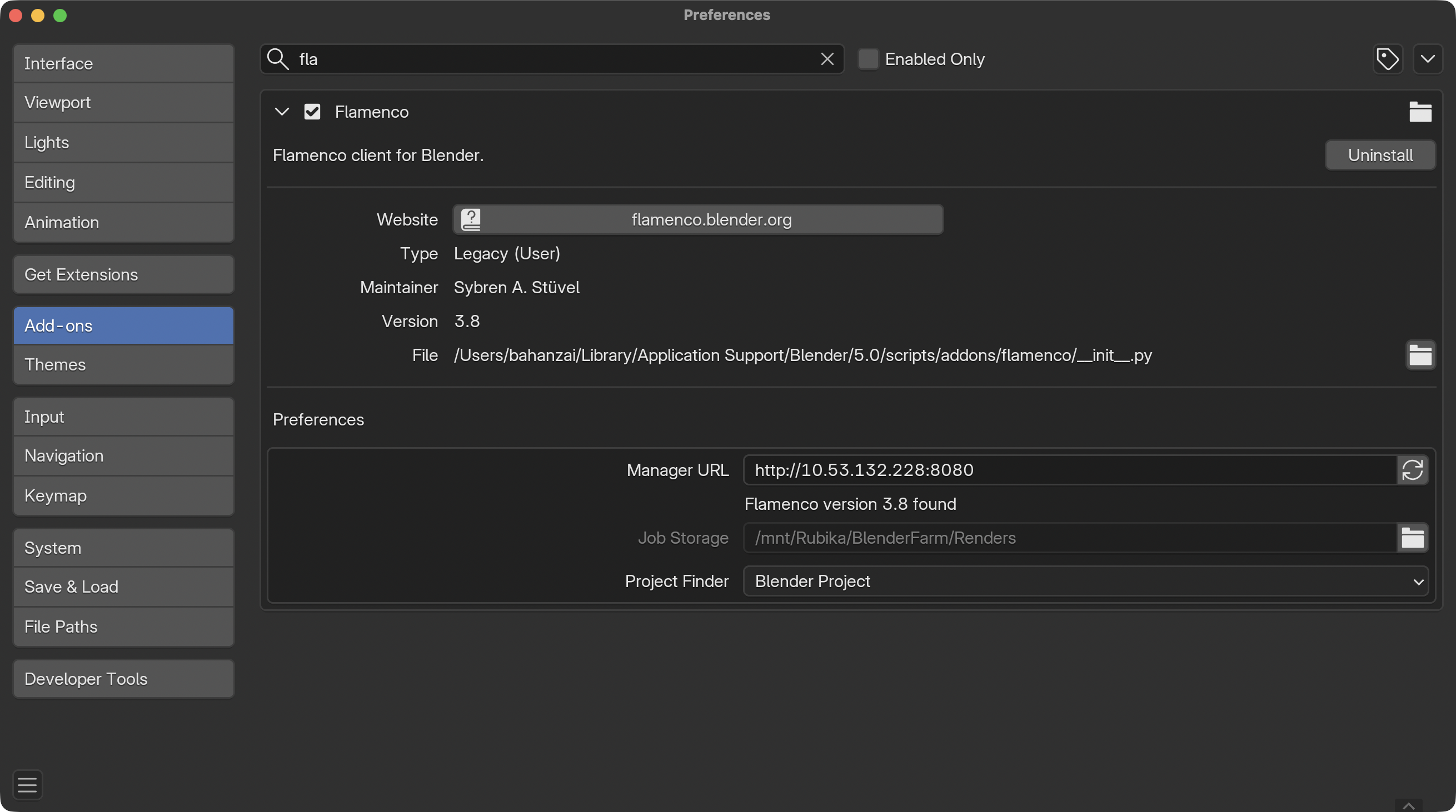
Task: Edit the Manager URL field
Action: click(1070, 469)
